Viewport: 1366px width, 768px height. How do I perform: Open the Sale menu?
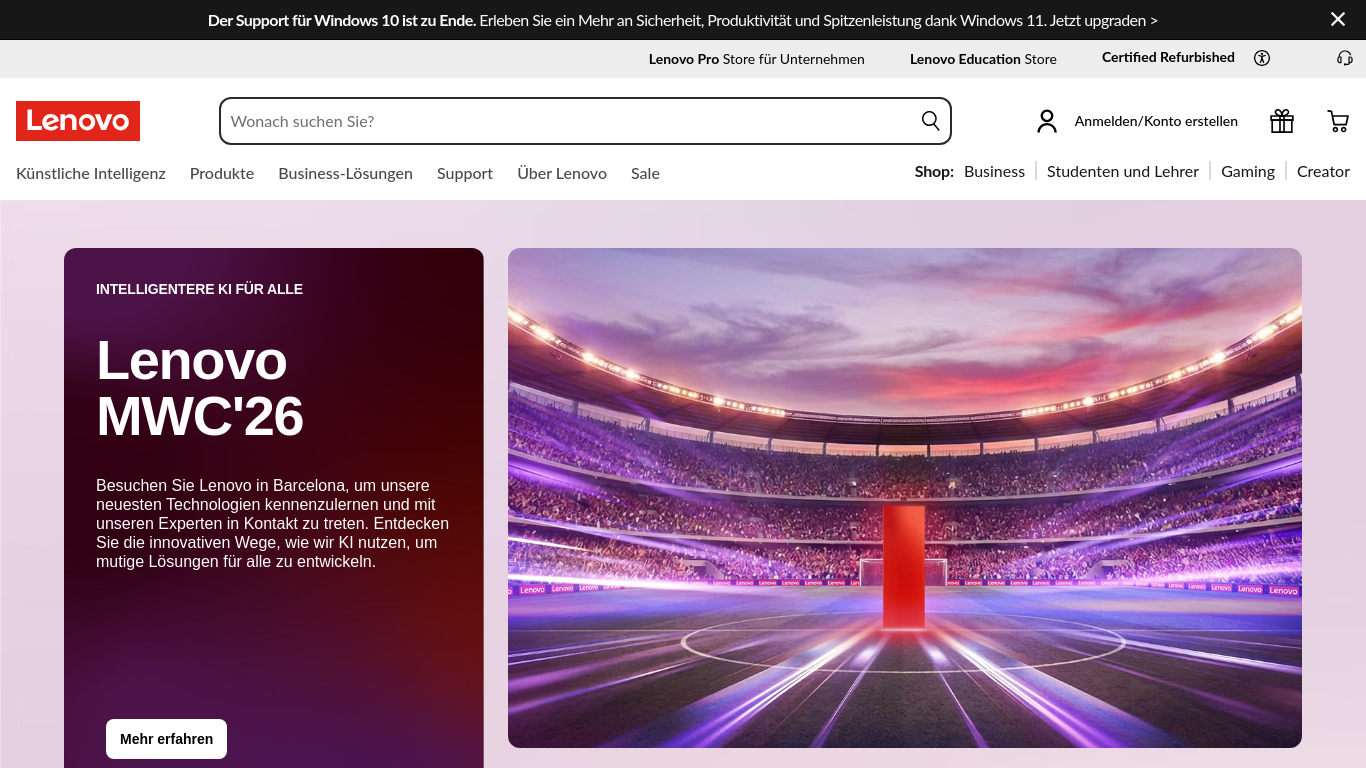pos(645,173)
